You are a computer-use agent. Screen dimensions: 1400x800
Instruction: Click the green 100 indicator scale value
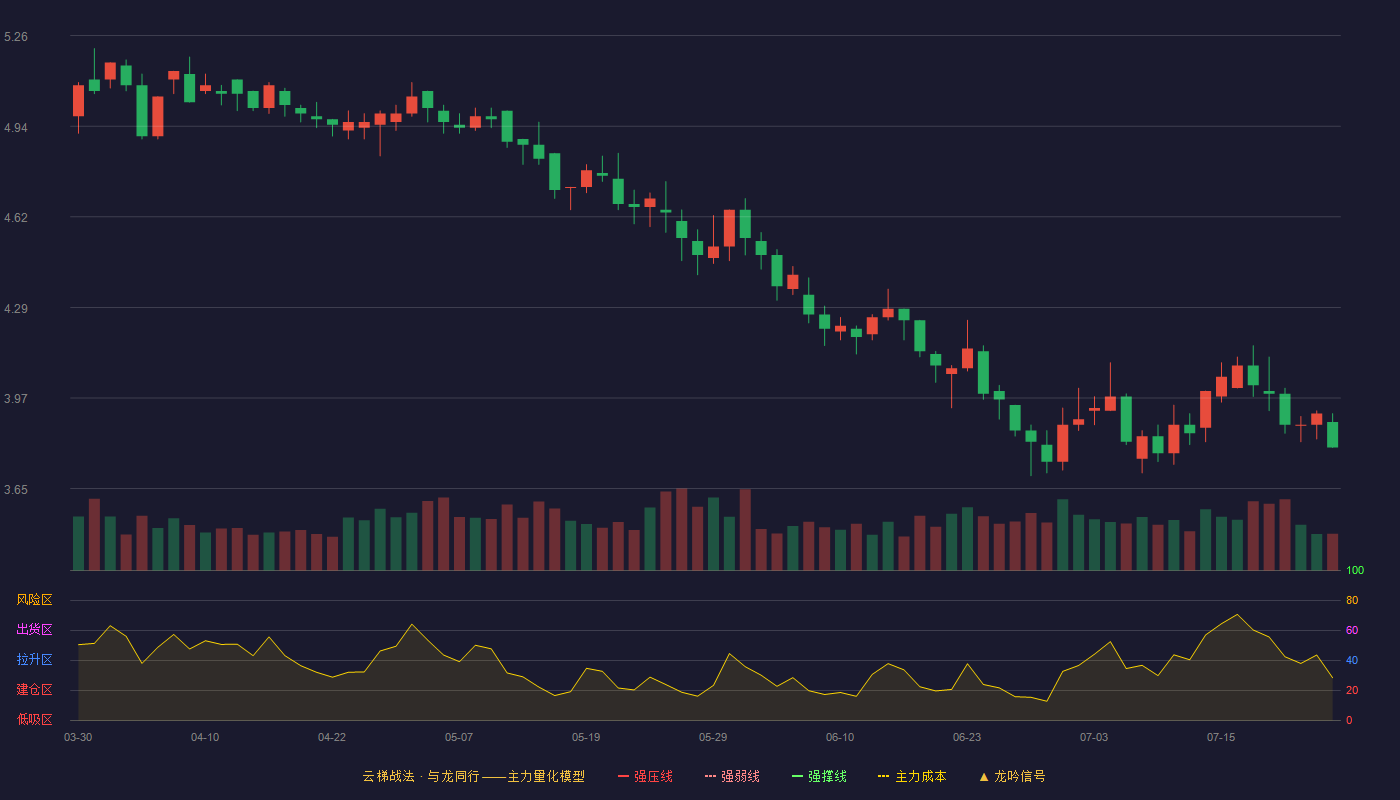click(x=1355, y=571)
